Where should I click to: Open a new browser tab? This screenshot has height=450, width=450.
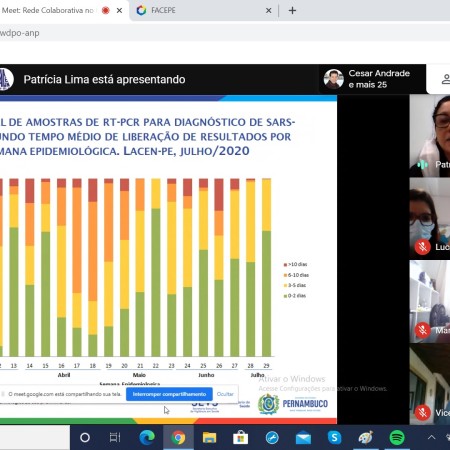292,11
